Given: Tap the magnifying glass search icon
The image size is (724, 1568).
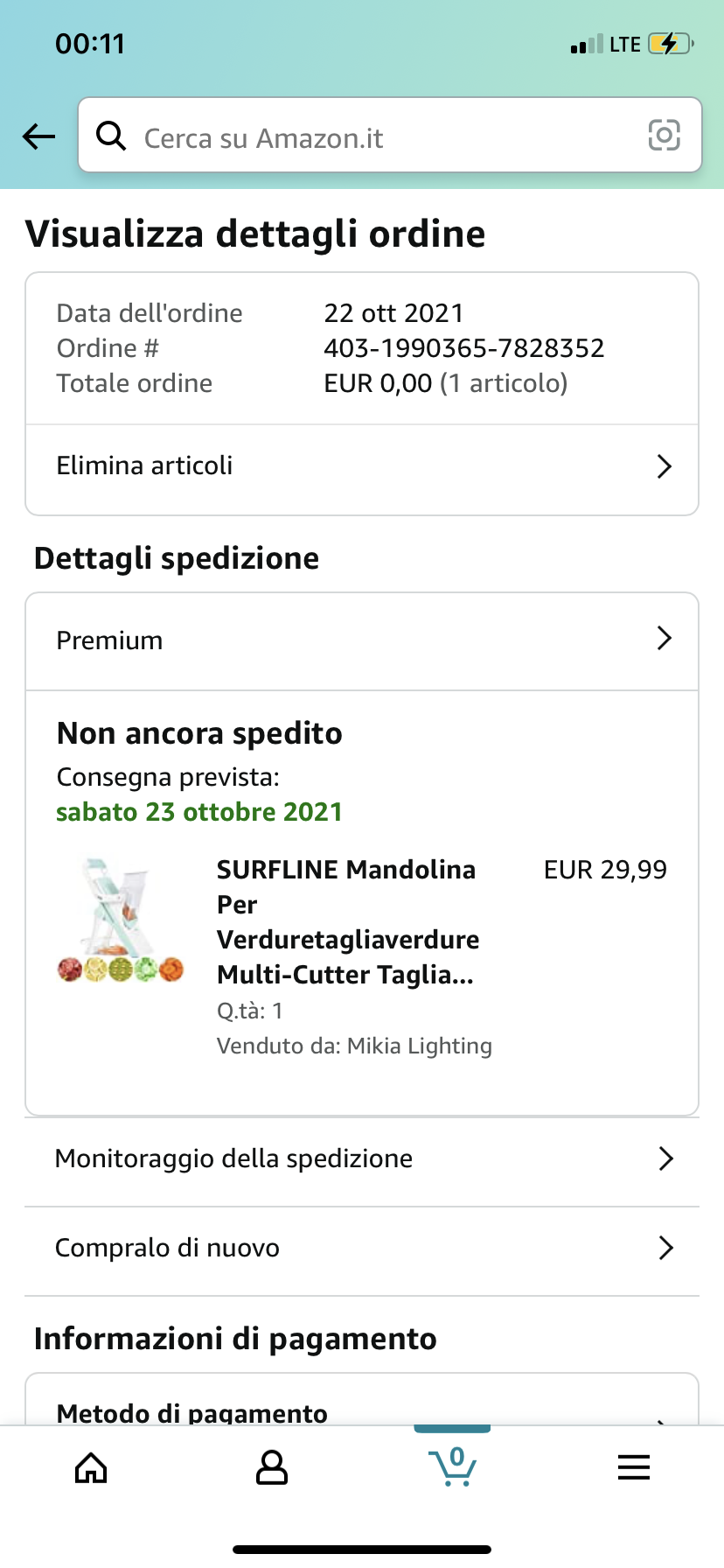Looking at the screenshot, I should [x=111, y=136].
